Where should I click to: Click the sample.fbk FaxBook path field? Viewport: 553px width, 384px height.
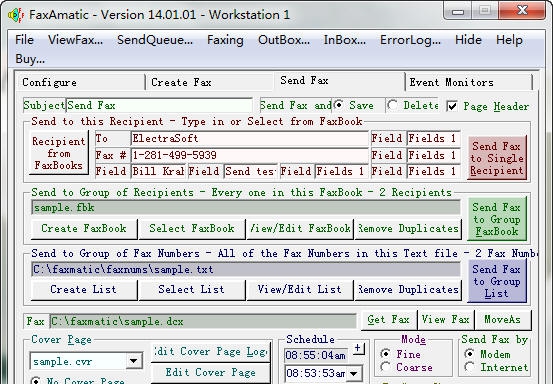[246, 207]
